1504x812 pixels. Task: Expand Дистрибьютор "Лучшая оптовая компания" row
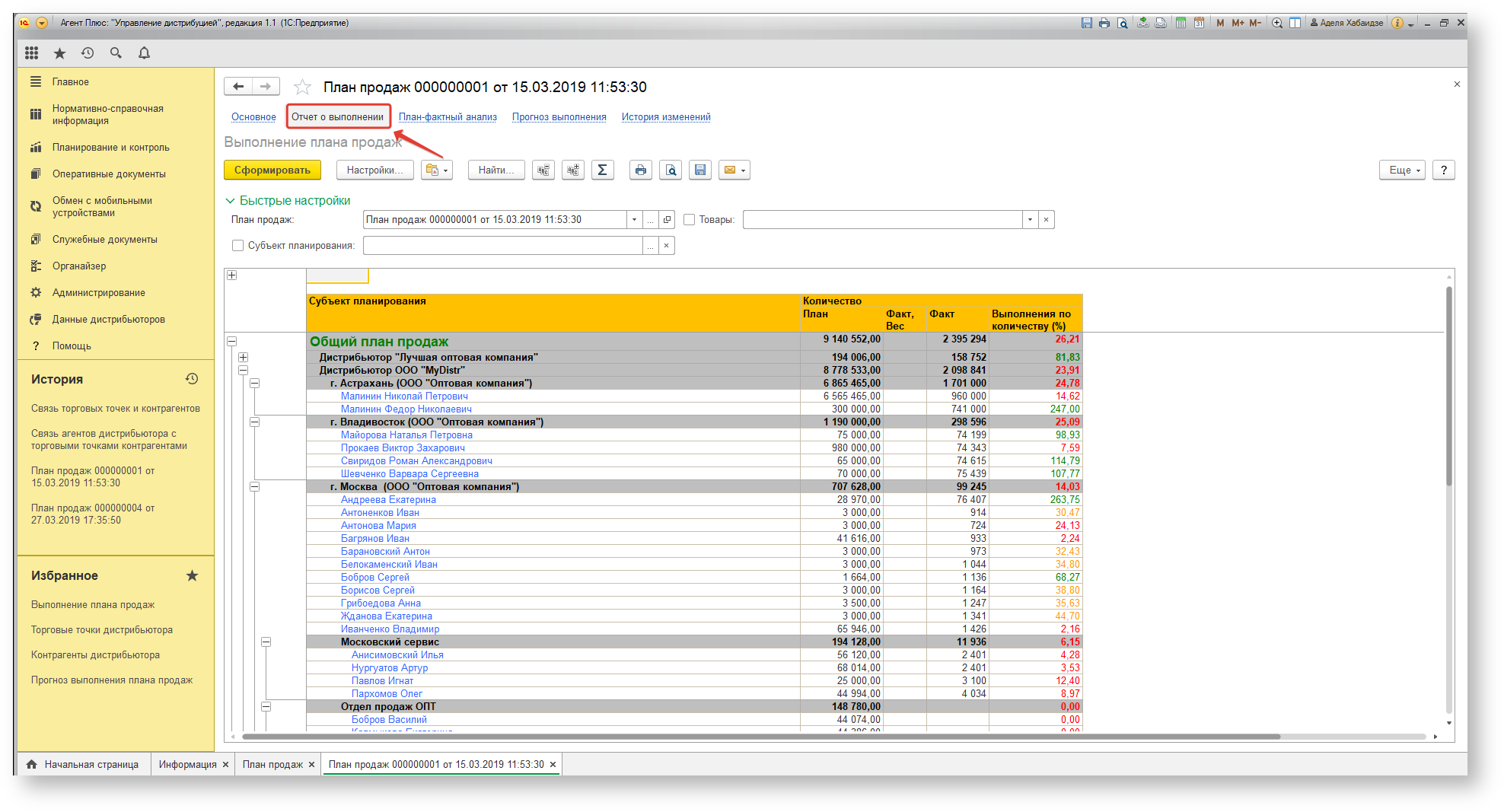point(244,357)
